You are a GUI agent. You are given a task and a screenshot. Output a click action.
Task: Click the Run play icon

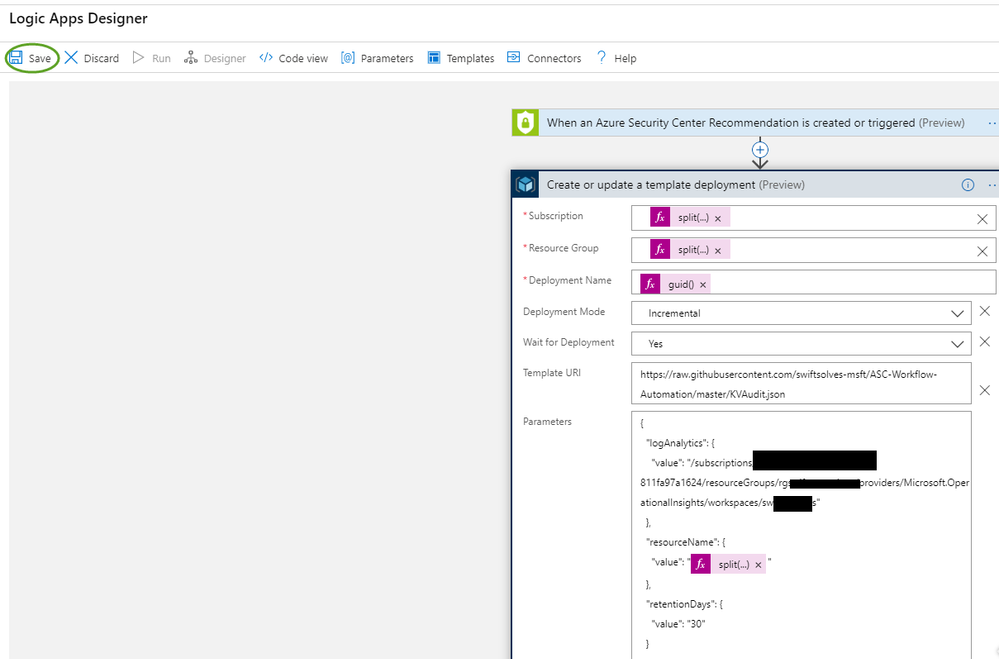click(138, 58)
